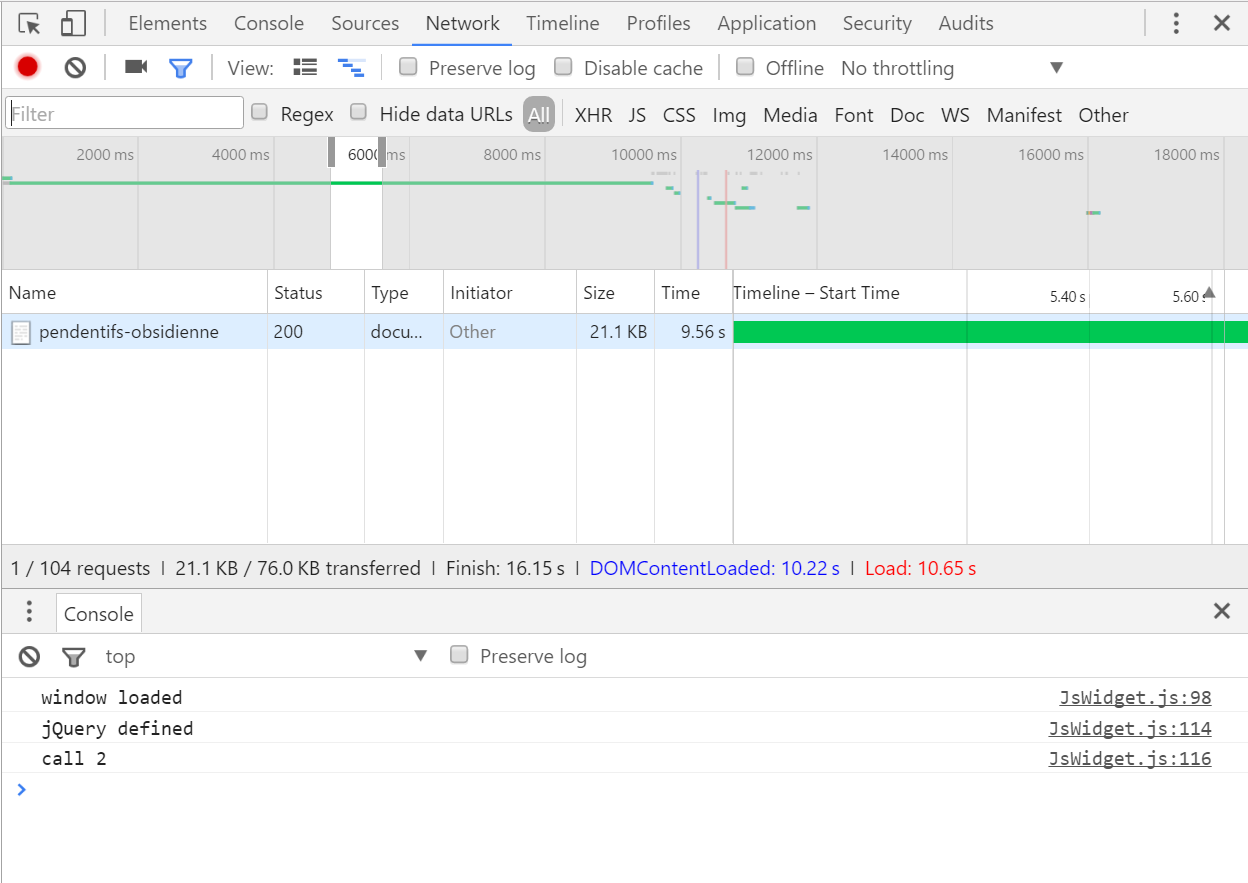
Task: Click the document icon beside pendentifs-obsidienne
Action: tap(20, 332)
